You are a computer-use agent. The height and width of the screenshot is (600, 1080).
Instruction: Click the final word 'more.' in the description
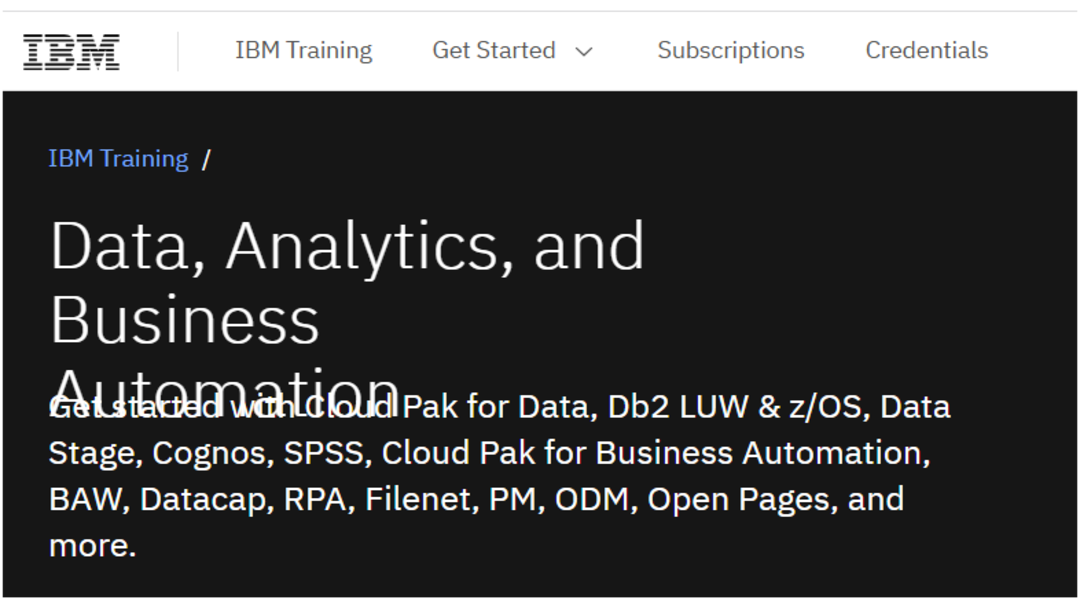[x=92, y=546]
